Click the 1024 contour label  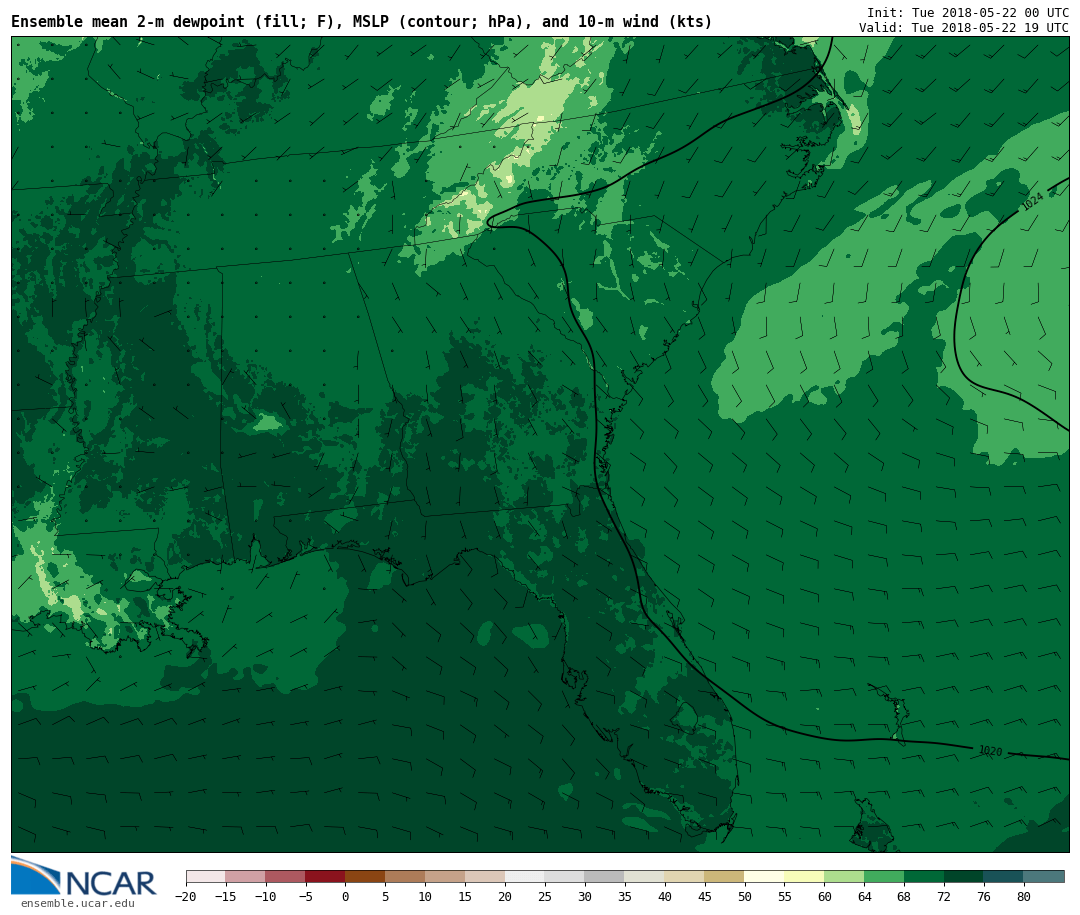[1032, 201]
